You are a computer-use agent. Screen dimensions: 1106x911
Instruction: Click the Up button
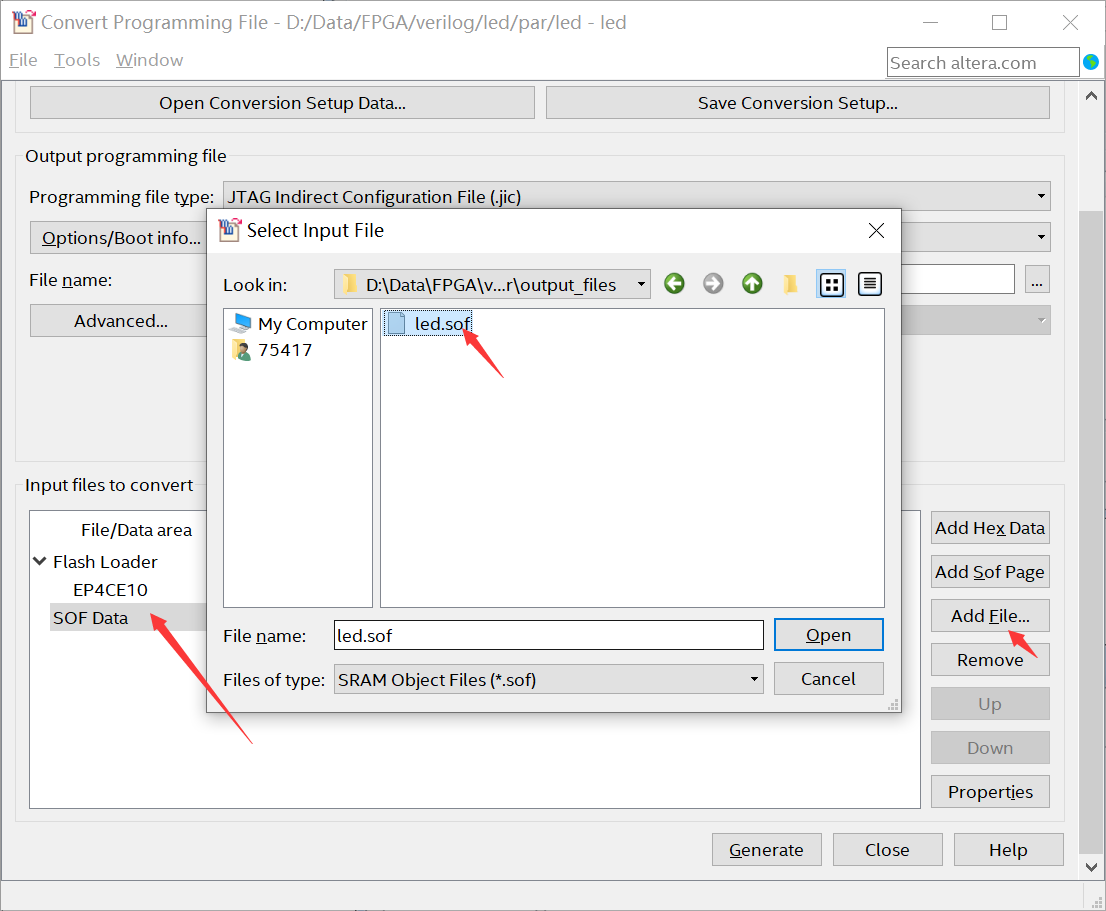(990, 704)
